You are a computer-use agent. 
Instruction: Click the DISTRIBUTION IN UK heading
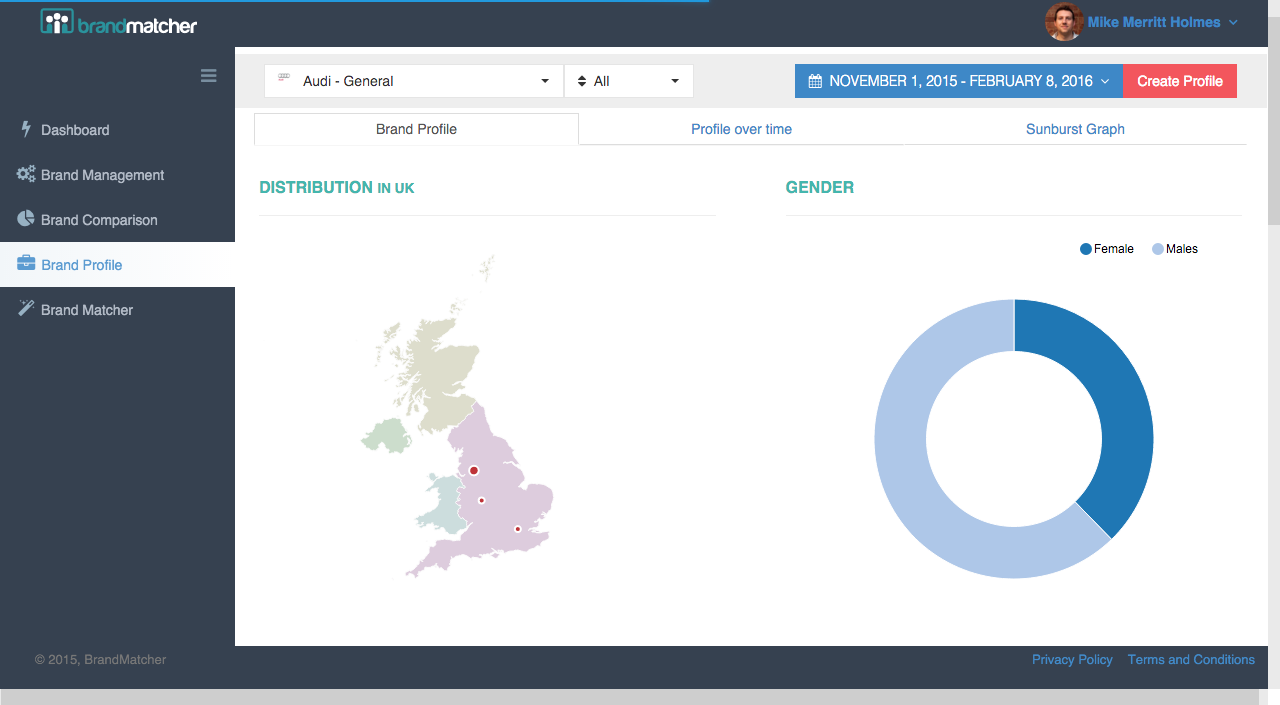337,187
